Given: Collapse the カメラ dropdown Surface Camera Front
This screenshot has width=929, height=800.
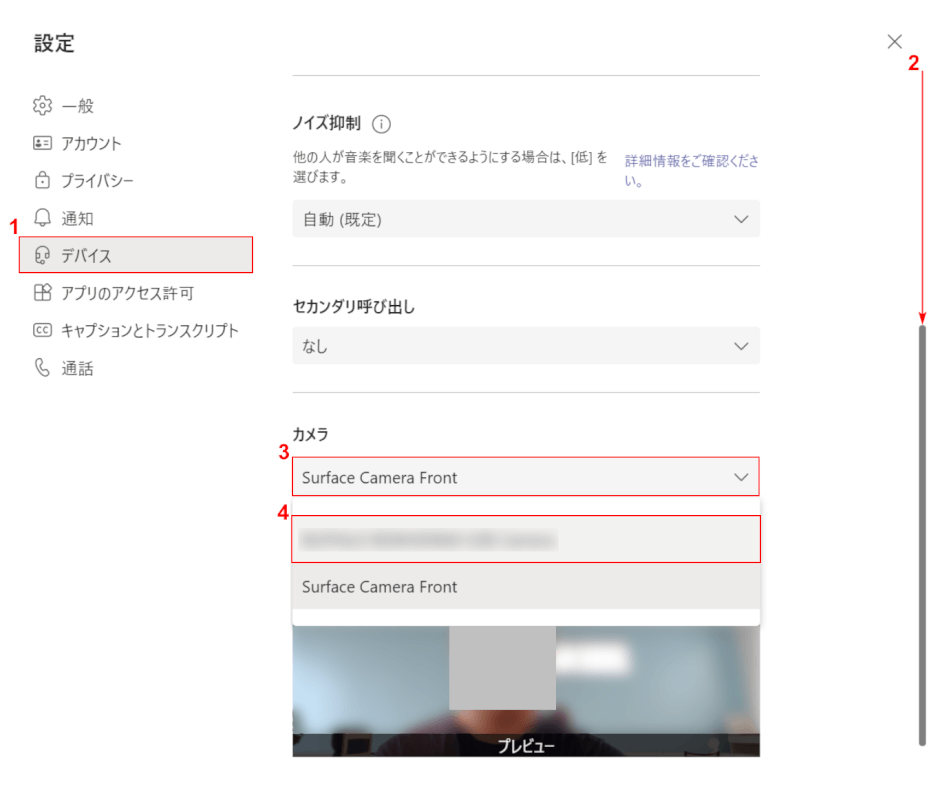Looking at the screenshot, I should (526, 476).
